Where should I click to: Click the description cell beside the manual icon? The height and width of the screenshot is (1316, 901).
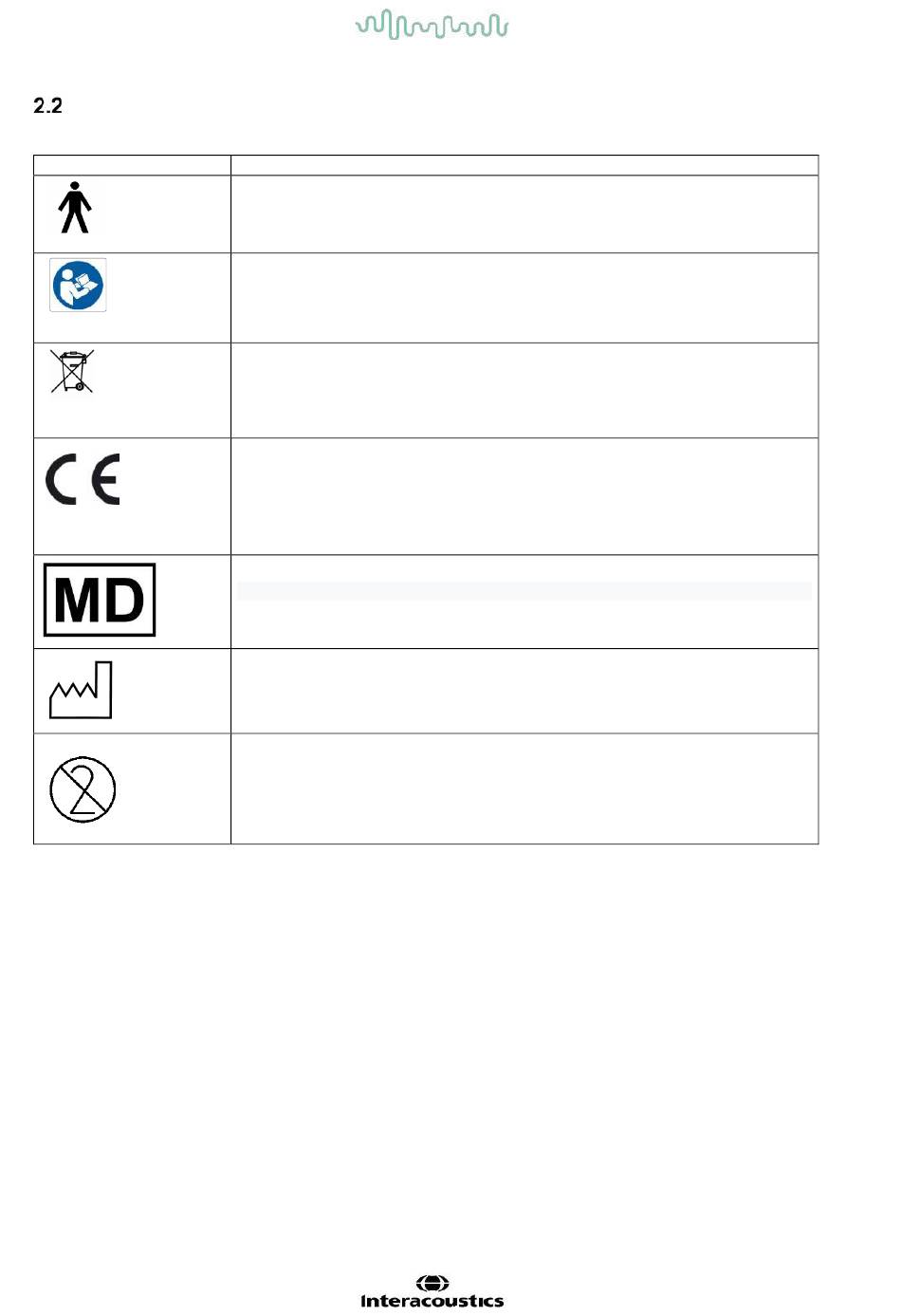(524, 298)
